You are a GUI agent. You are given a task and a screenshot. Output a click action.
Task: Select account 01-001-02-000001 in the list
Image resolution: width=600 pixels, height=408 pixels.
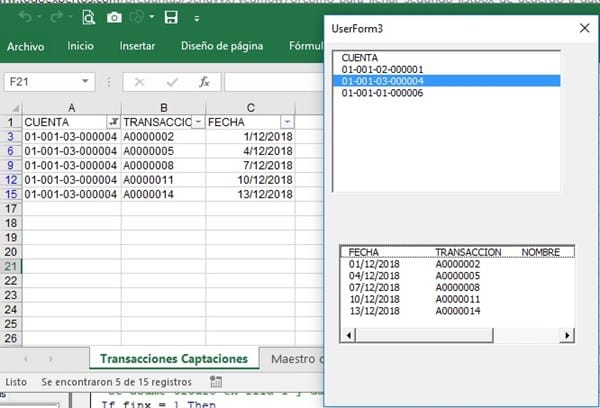point(383,70)
